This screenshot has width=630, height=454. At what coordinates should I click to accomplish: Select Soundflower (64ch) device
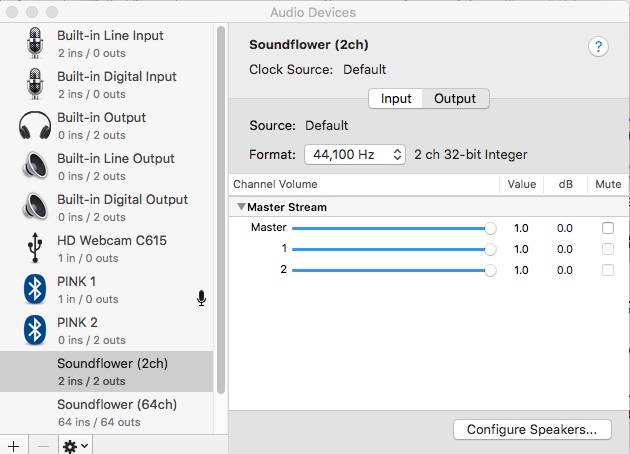(106, 413)
